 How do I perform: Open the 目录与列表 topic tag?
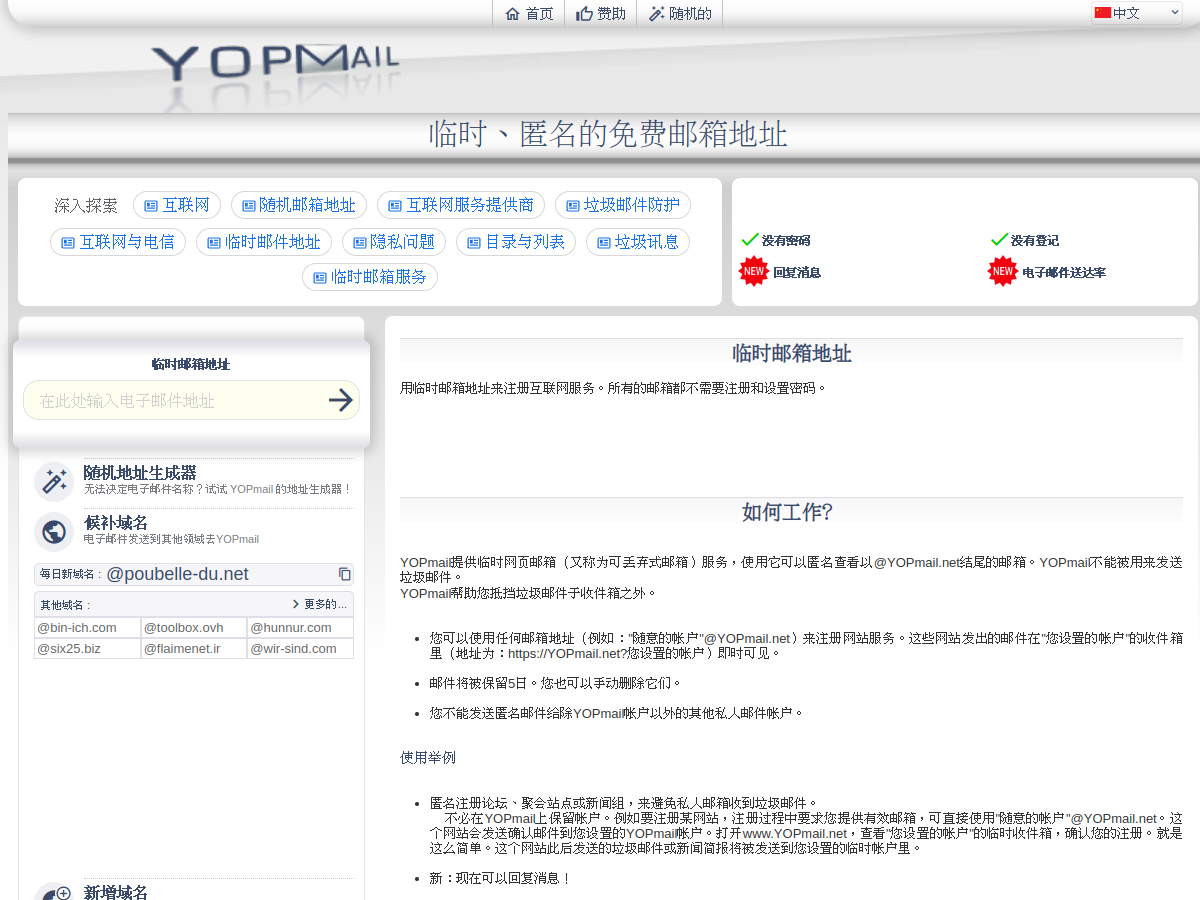click(x=516, y=242)
